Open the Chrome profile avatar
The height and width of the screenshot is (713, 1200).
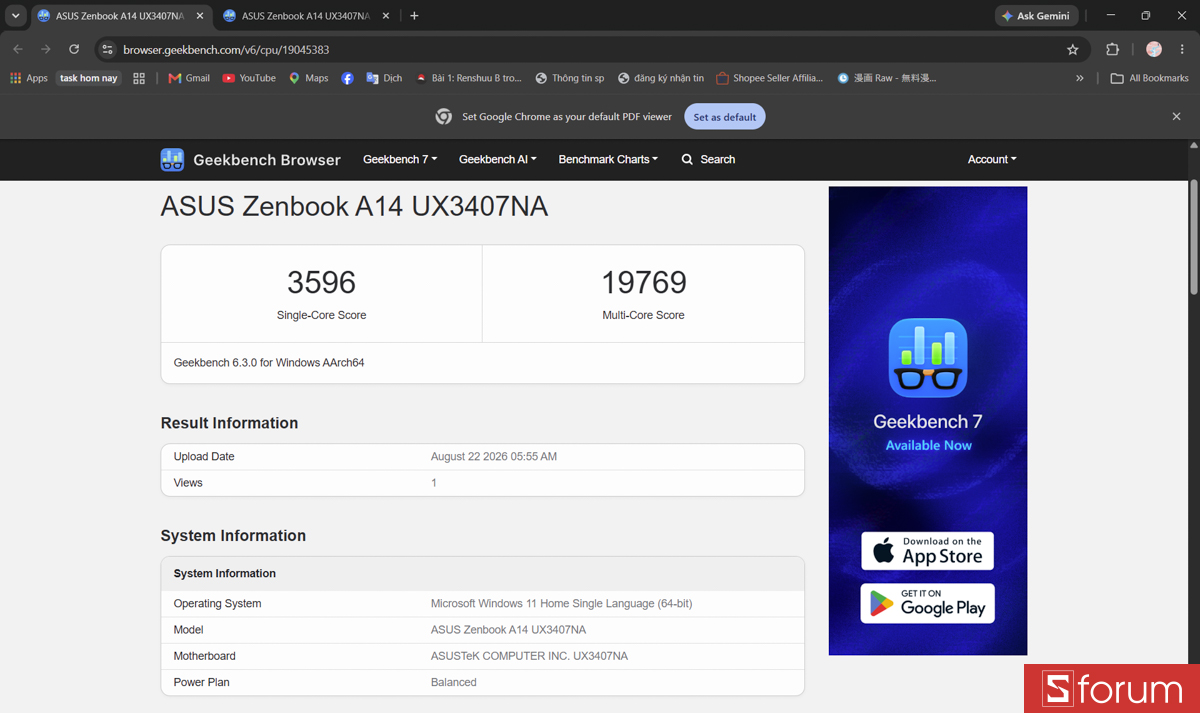pos(1154,49)
